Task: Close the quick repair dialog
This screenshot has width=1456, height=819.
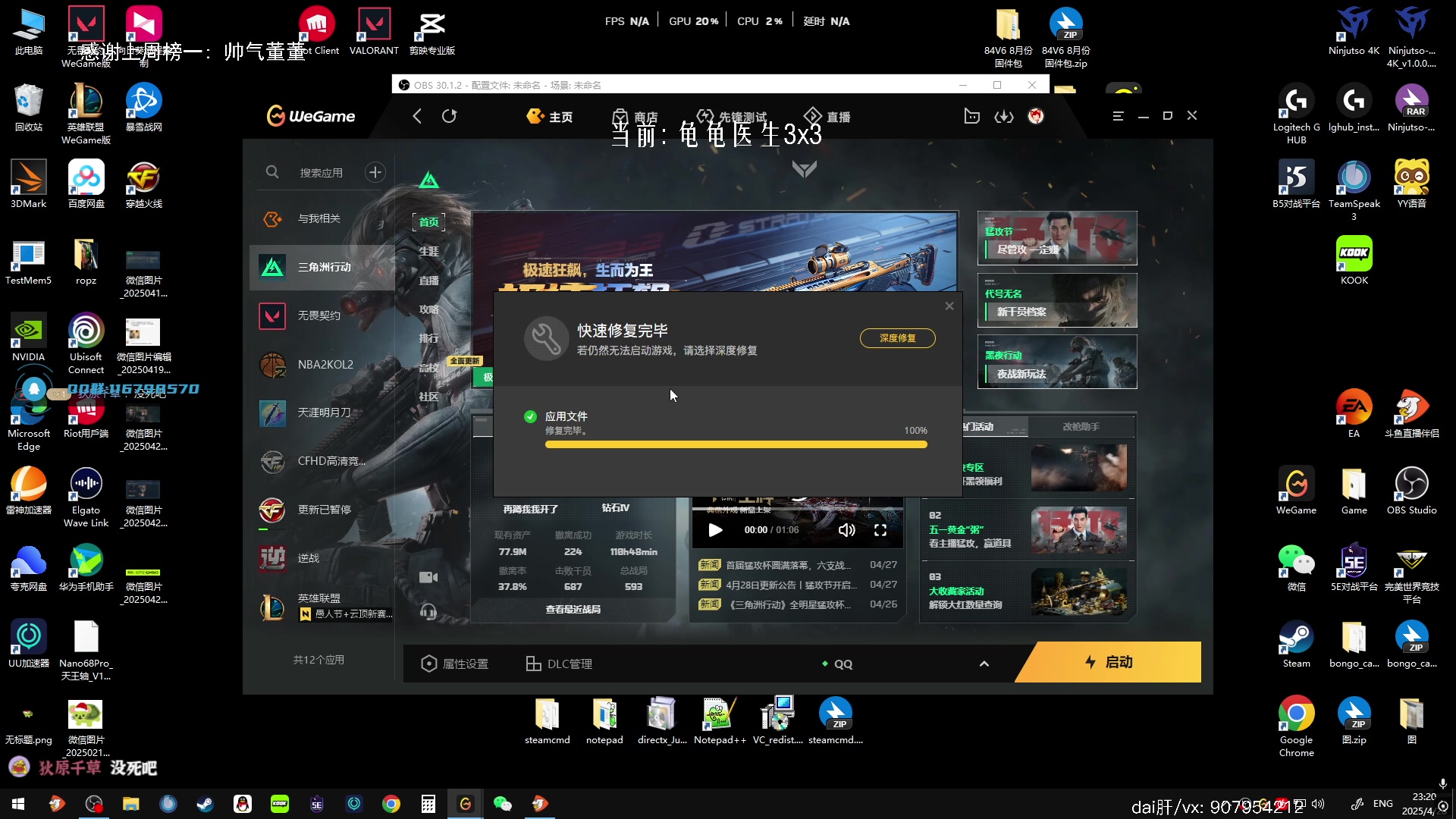Action: 949,306
